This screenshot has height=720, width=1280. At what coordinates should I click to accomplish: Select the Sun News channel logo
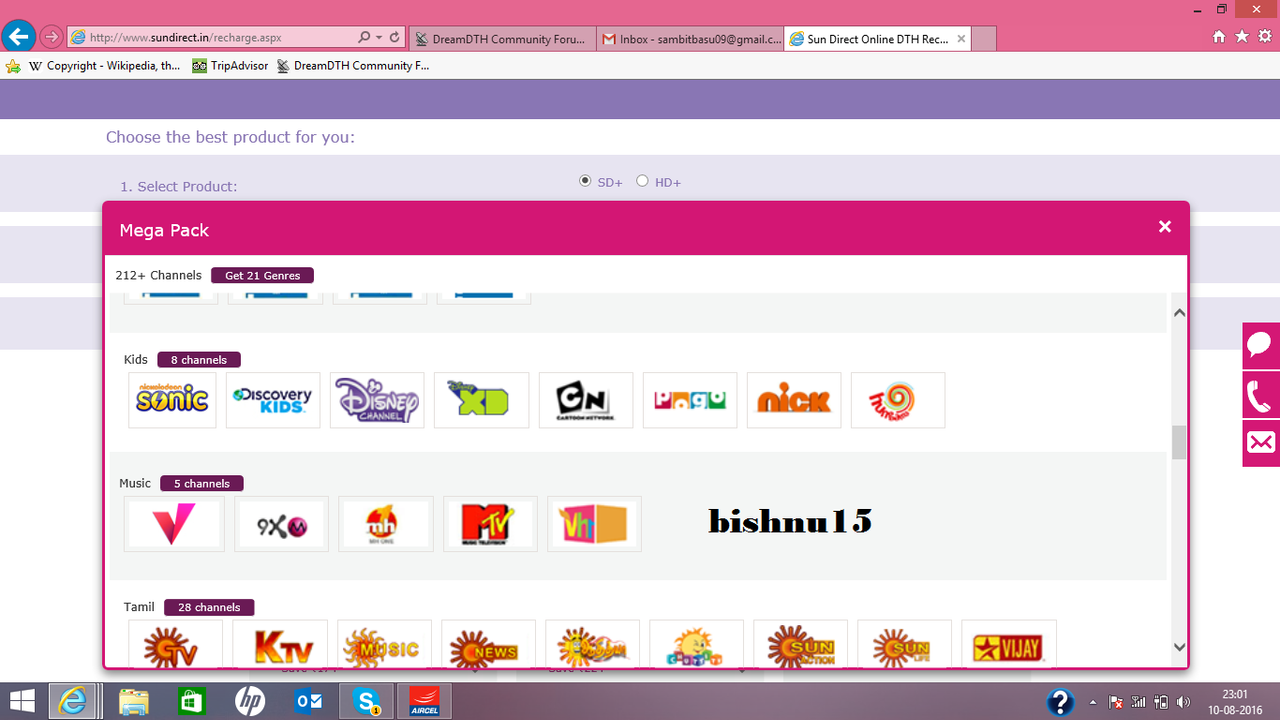[x=488, y=643]
